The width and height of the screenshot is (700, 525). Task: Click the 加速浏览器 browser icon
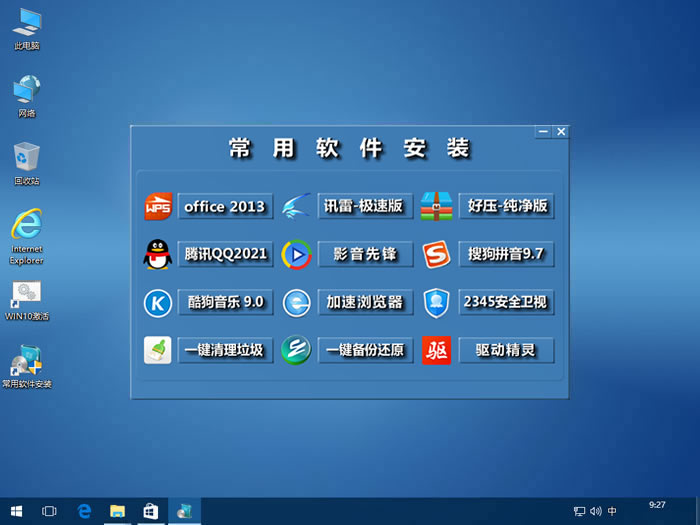(x=296, y=303)
